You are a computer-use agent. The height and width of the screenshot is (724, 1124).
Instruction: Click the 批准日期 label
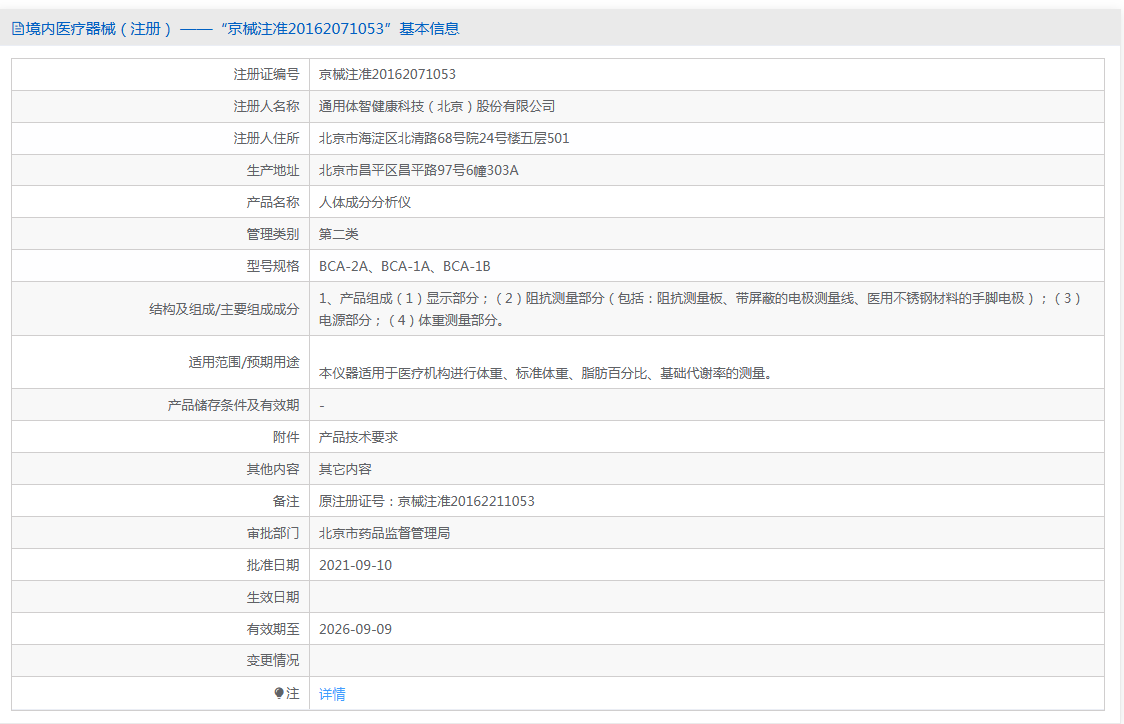tap(272, 566)
